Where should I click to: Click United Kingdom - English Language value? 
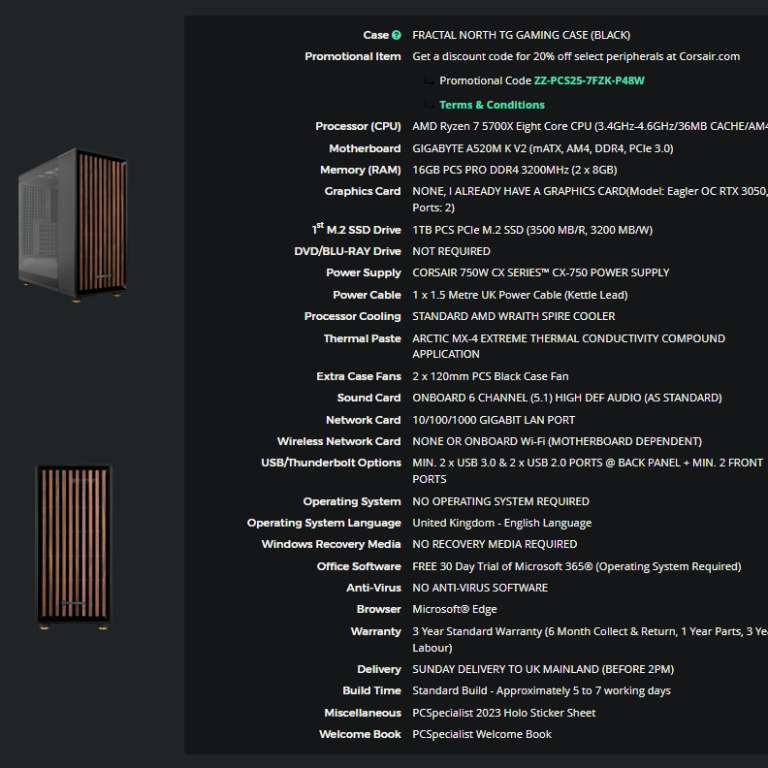point(502,523)
